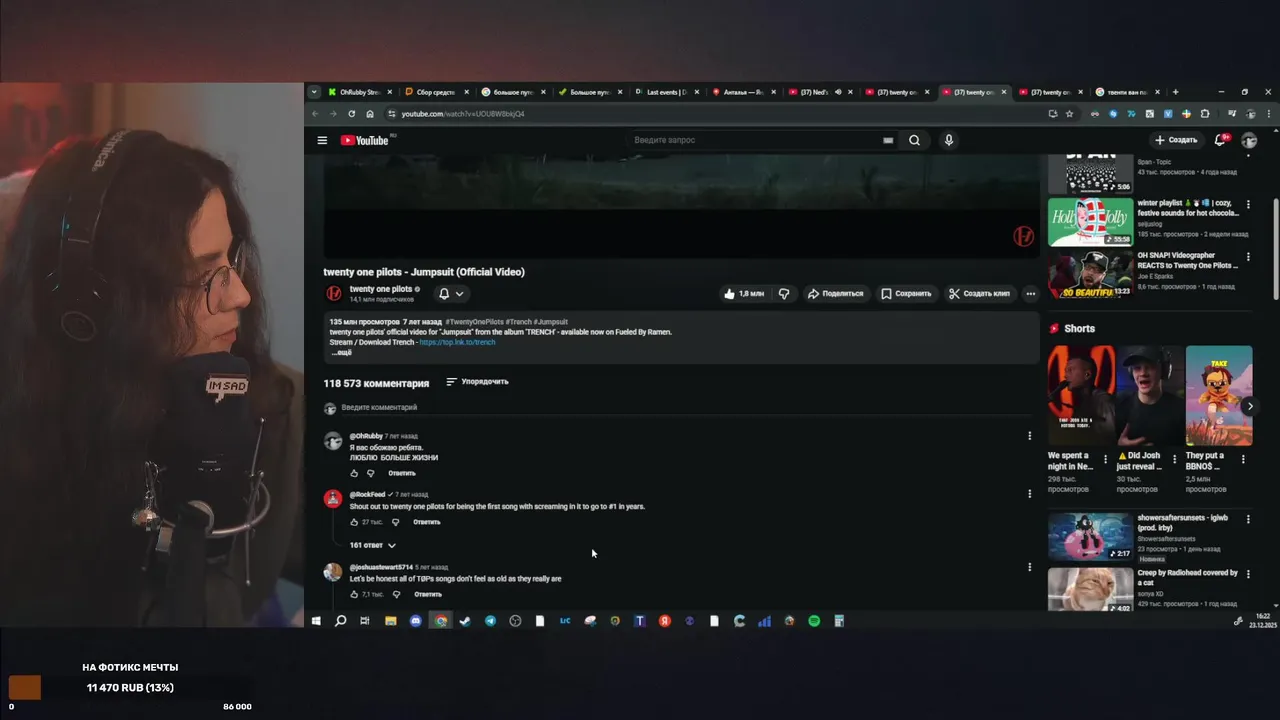This screenshot has width=1280, height=720.
Task: Click Поделиться share button
Action: [835, 293]
